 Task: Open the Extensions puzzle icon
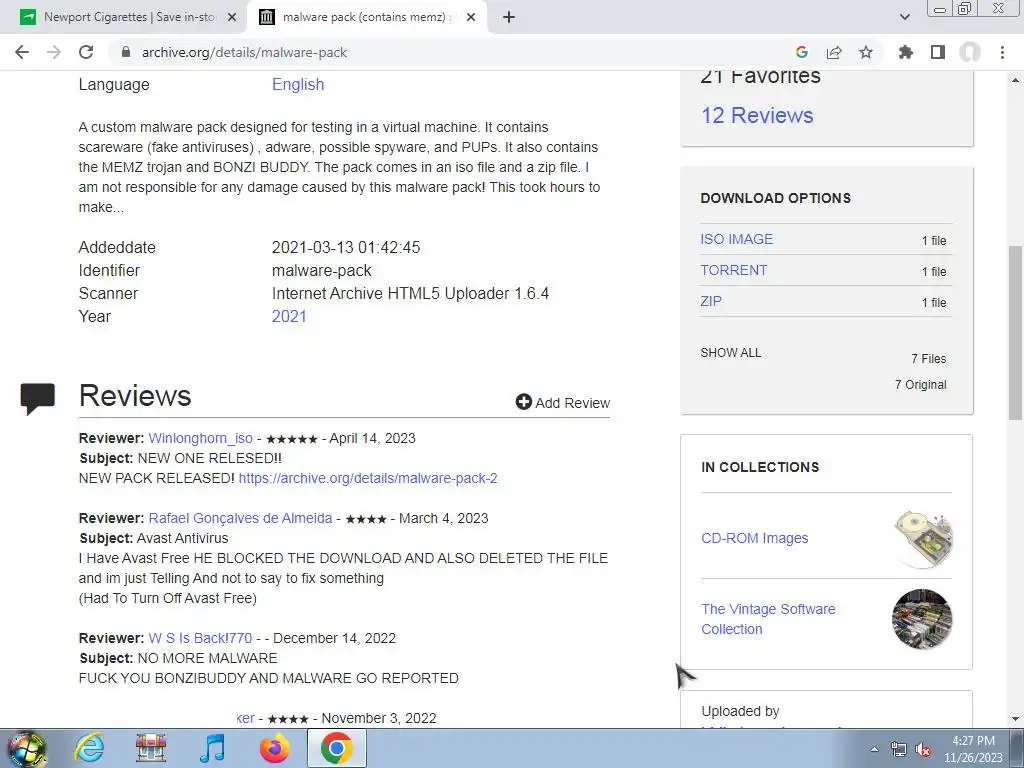coord(906,52)
